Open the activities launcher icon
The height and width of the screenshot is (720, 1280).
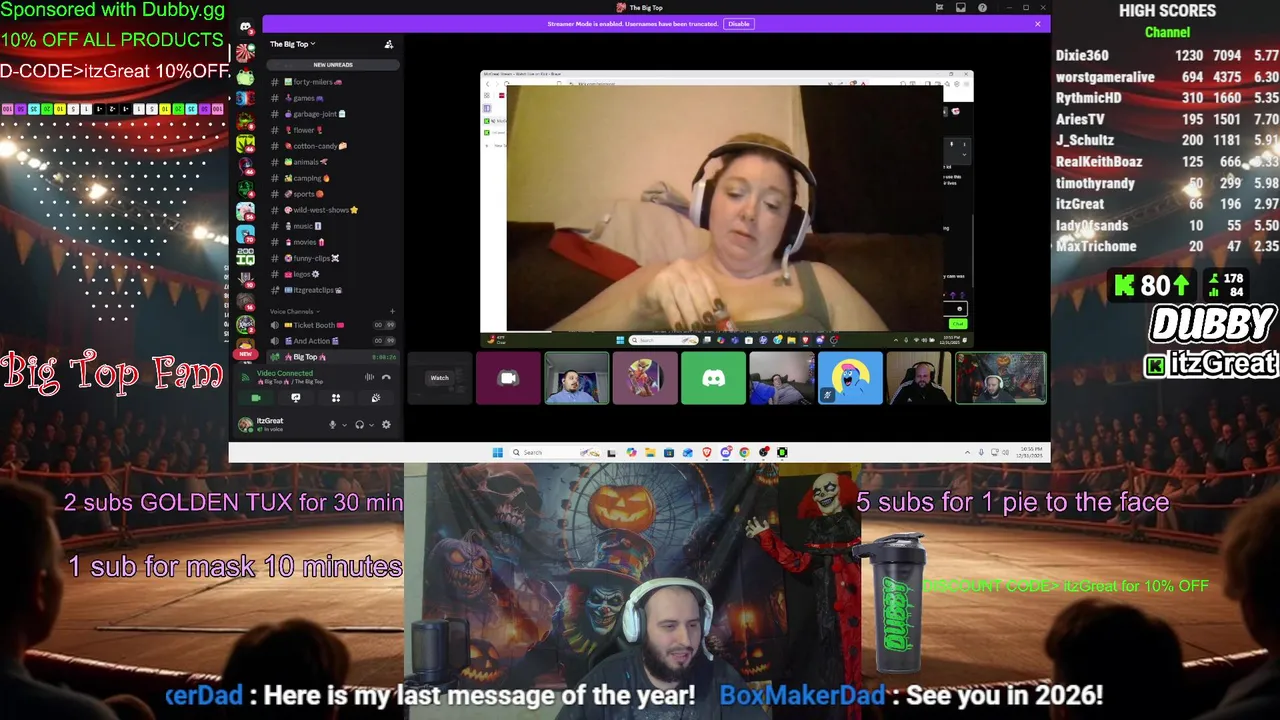tap(336, 398)
